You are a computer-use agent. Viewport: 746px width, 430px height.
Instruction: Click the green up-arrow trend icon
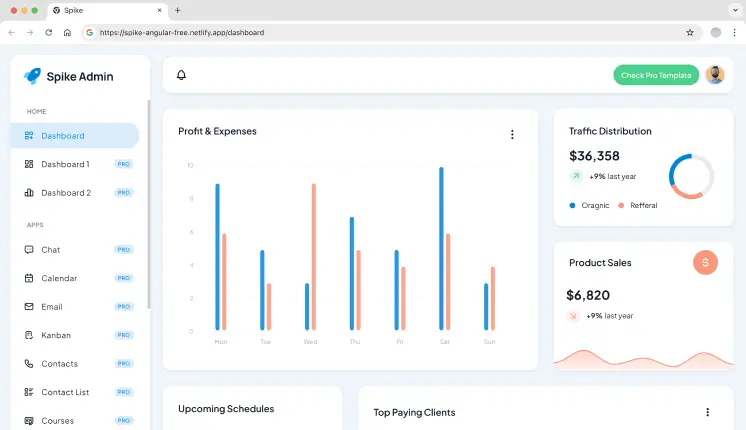pos(576,176)
